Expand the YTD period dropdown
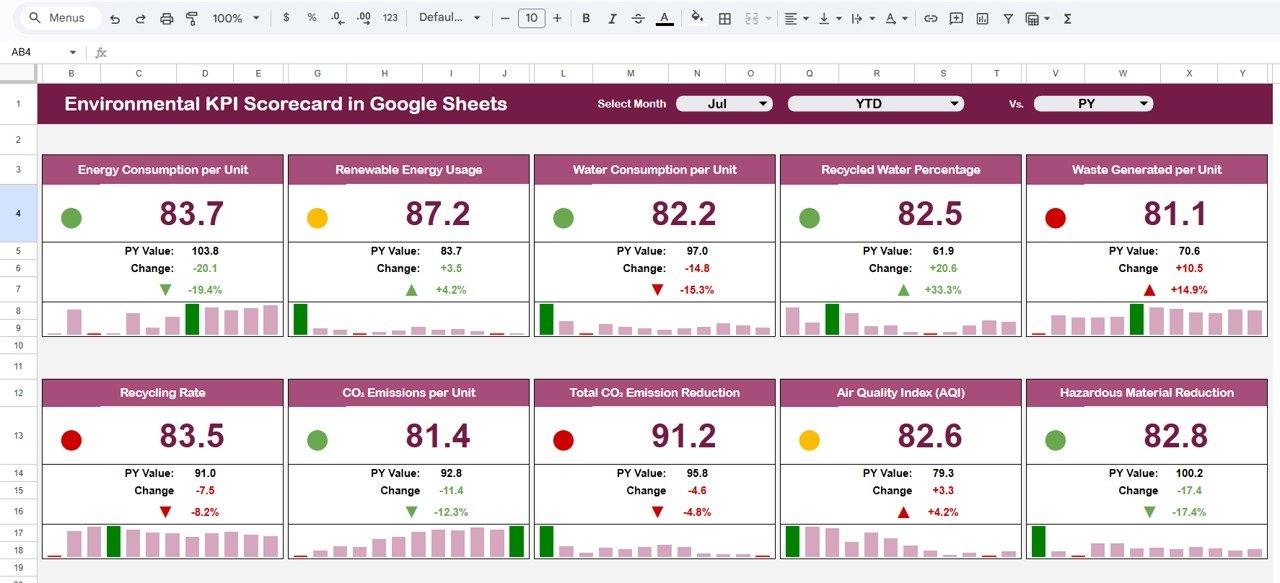This screenshot has height=583, width=1280. (x=875, y=103)
